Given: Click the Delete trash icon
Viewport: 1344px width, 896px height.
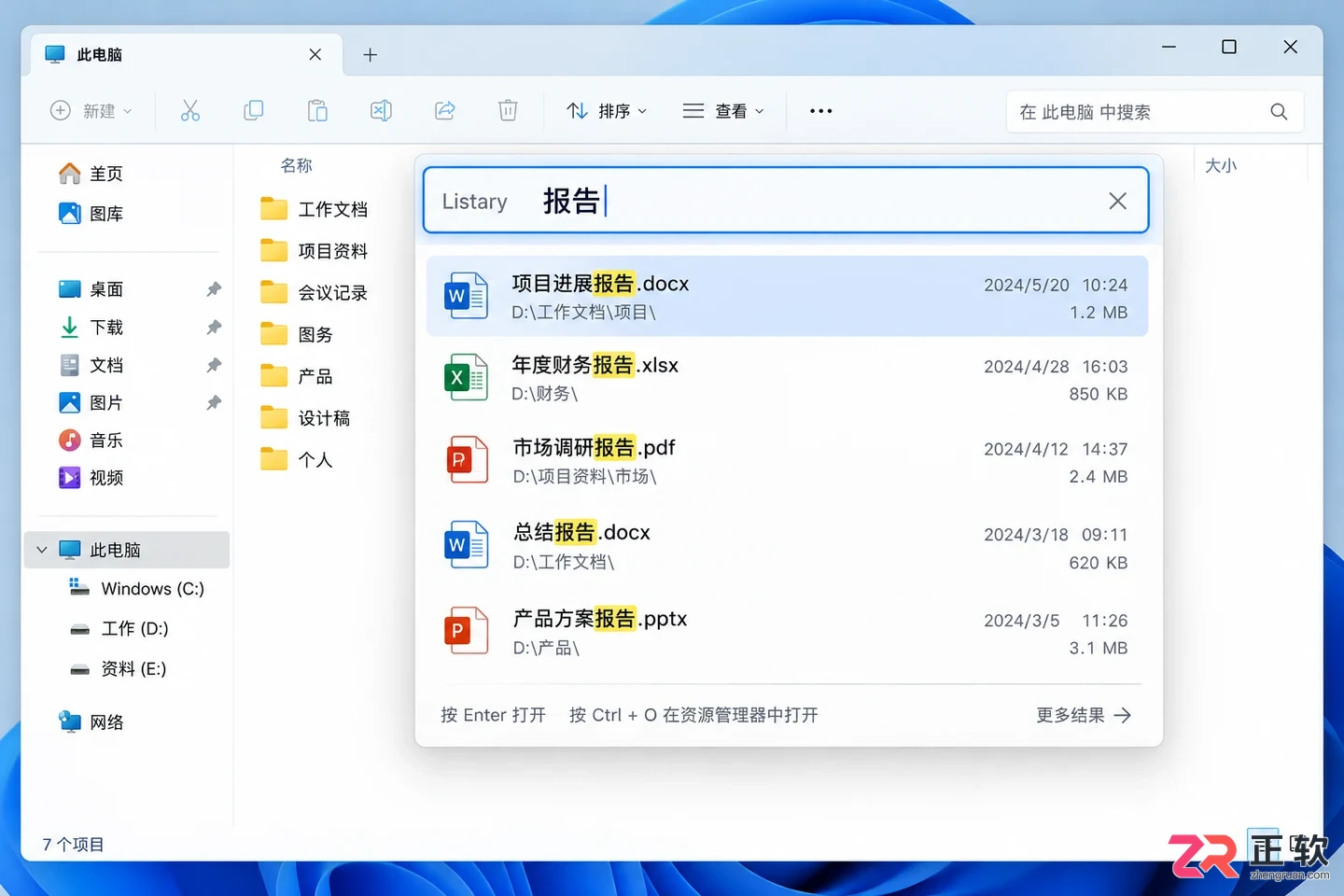Looking at the screenshot, I should (508, 111).
